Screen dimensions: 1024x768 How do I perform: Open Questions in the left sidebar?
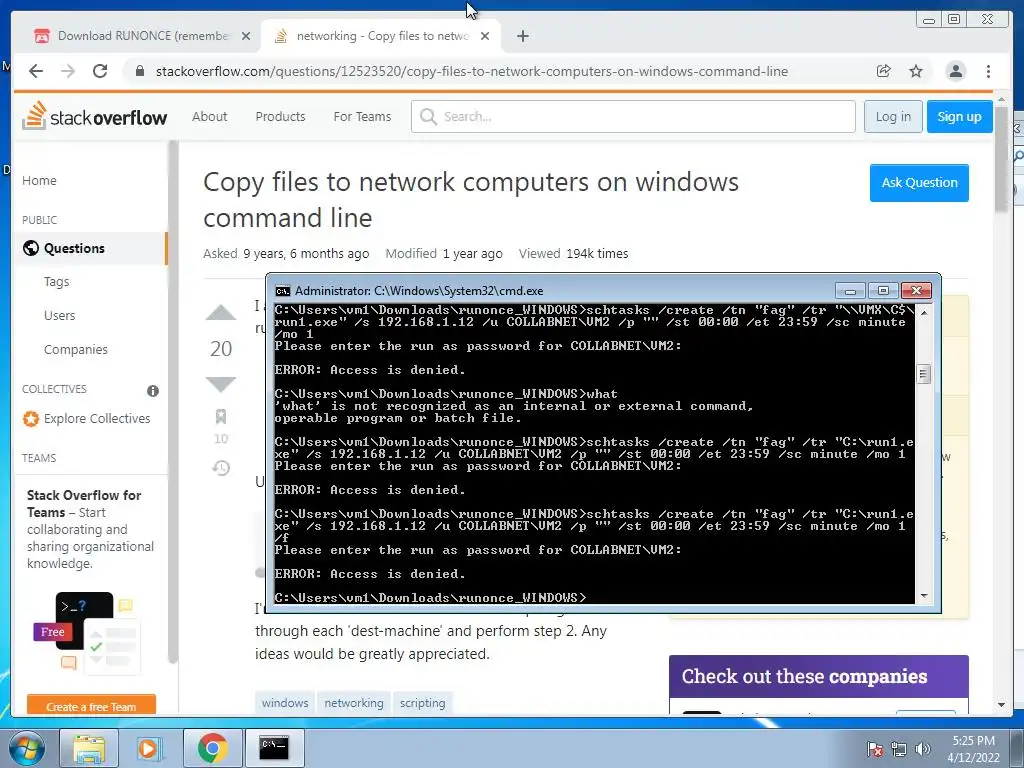pos(91,248)
